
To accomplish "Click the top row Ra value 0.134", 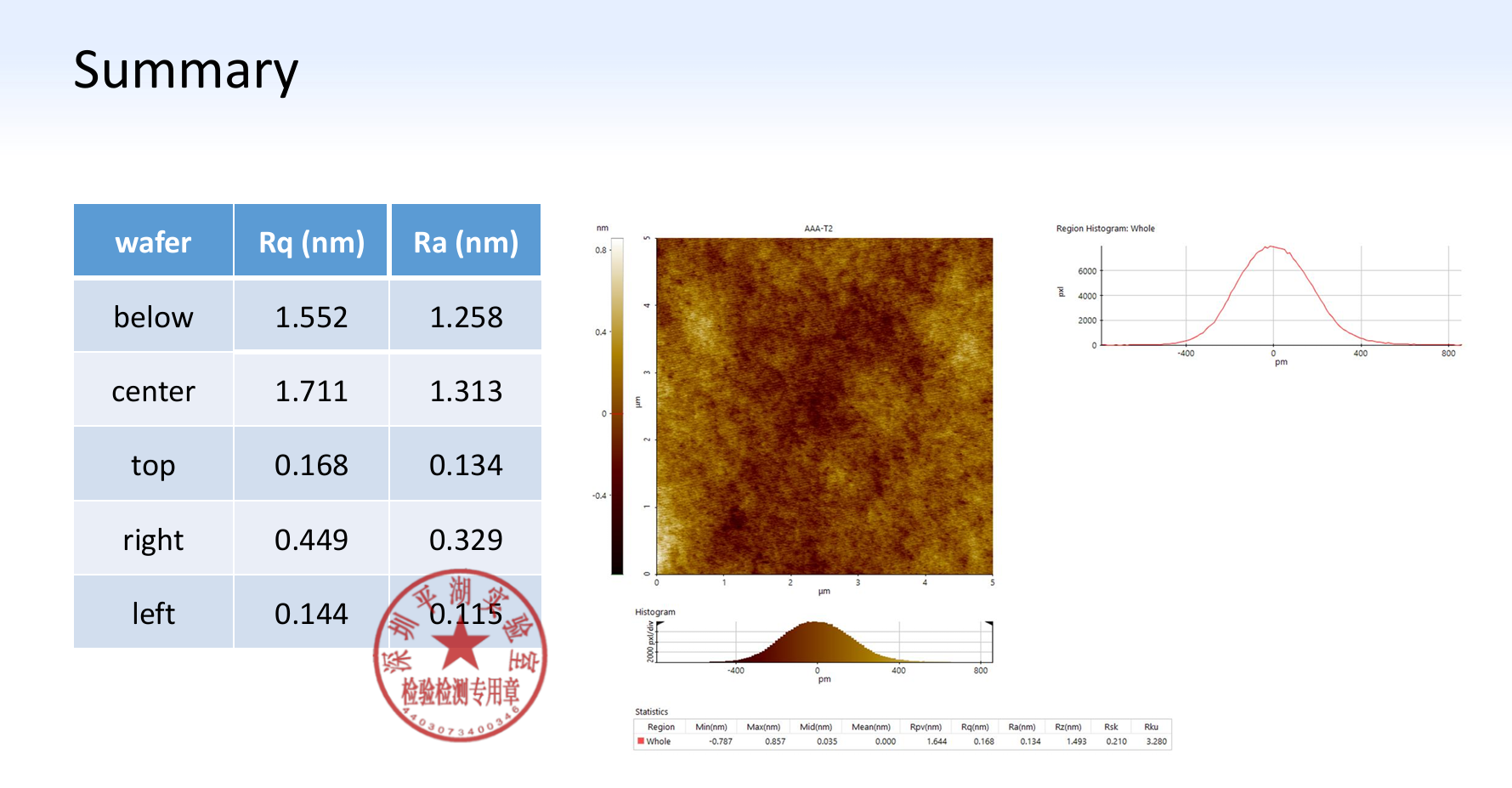I will [466, 465].
